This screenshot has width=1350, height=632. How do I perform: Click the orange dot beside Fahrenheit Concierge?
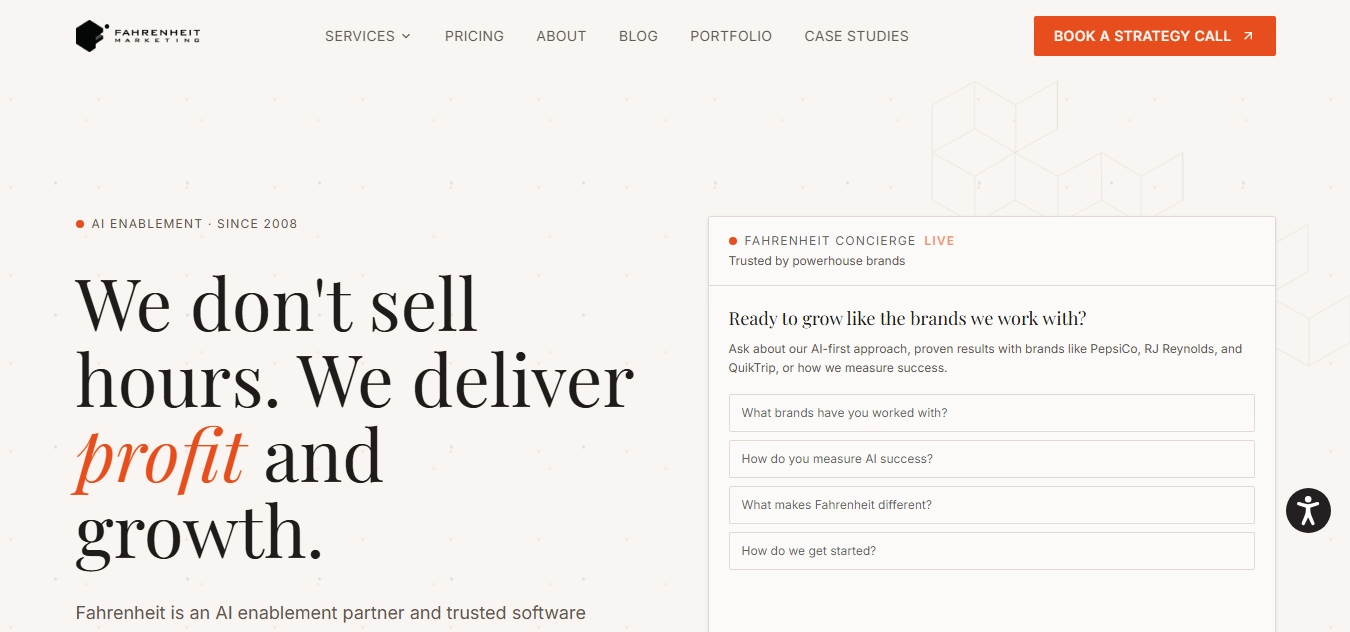(x=733, y=241)
